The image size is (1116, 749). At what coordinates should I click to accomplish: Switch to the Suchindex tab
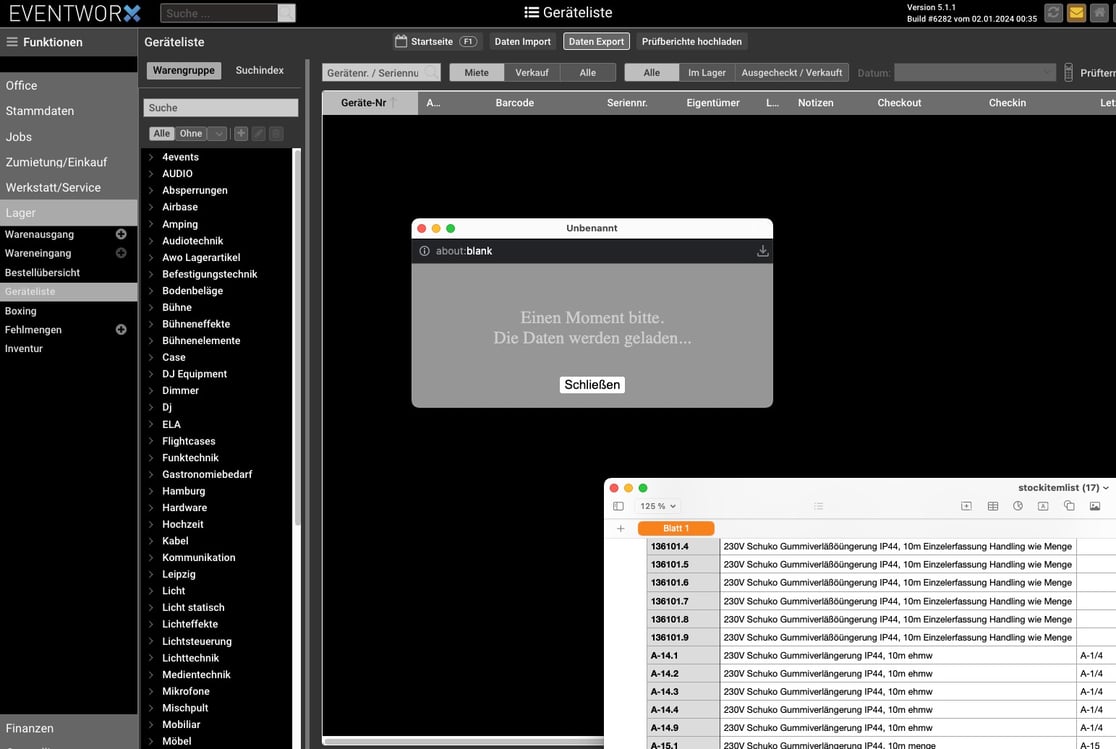point(259,71)
